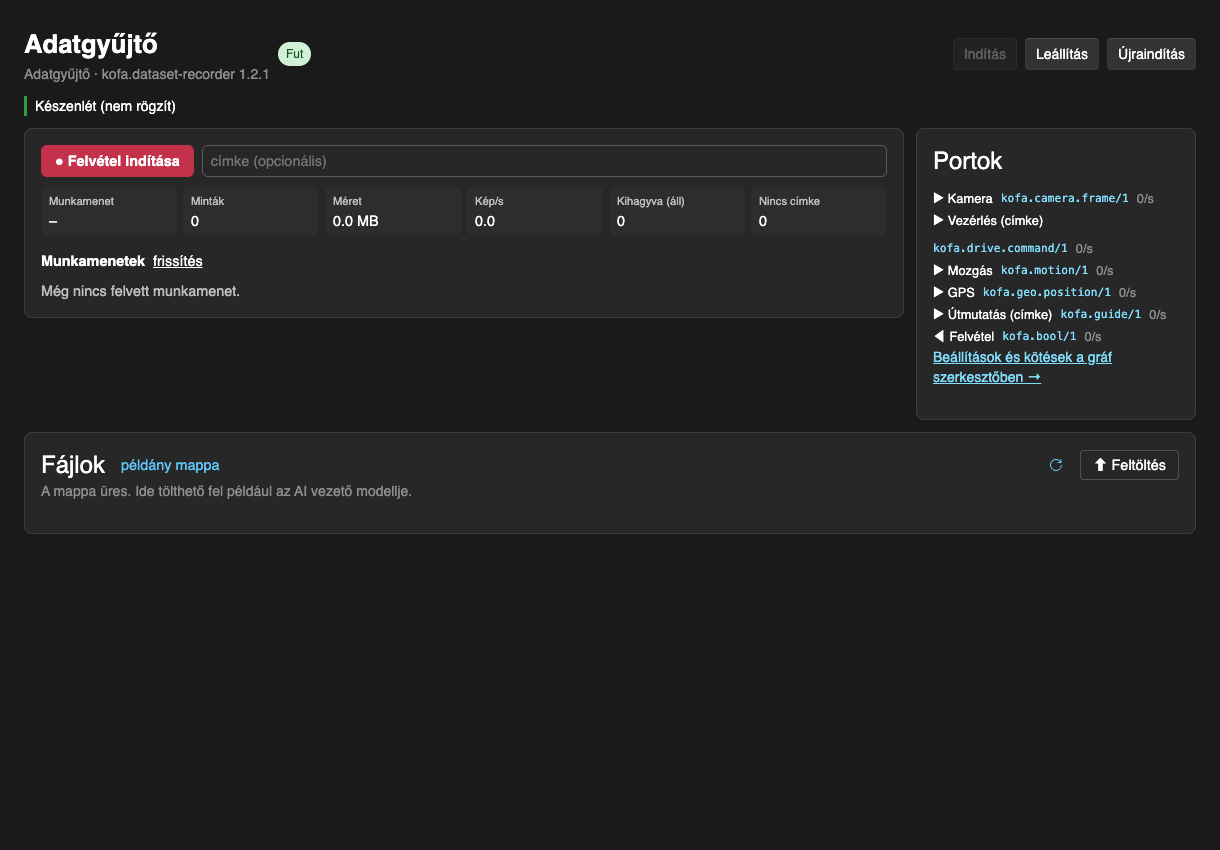Viewport: 1220px width, 850px height.
Task: Click the Fut status badge
Action: pyautogui.click(x=294, y=54)
